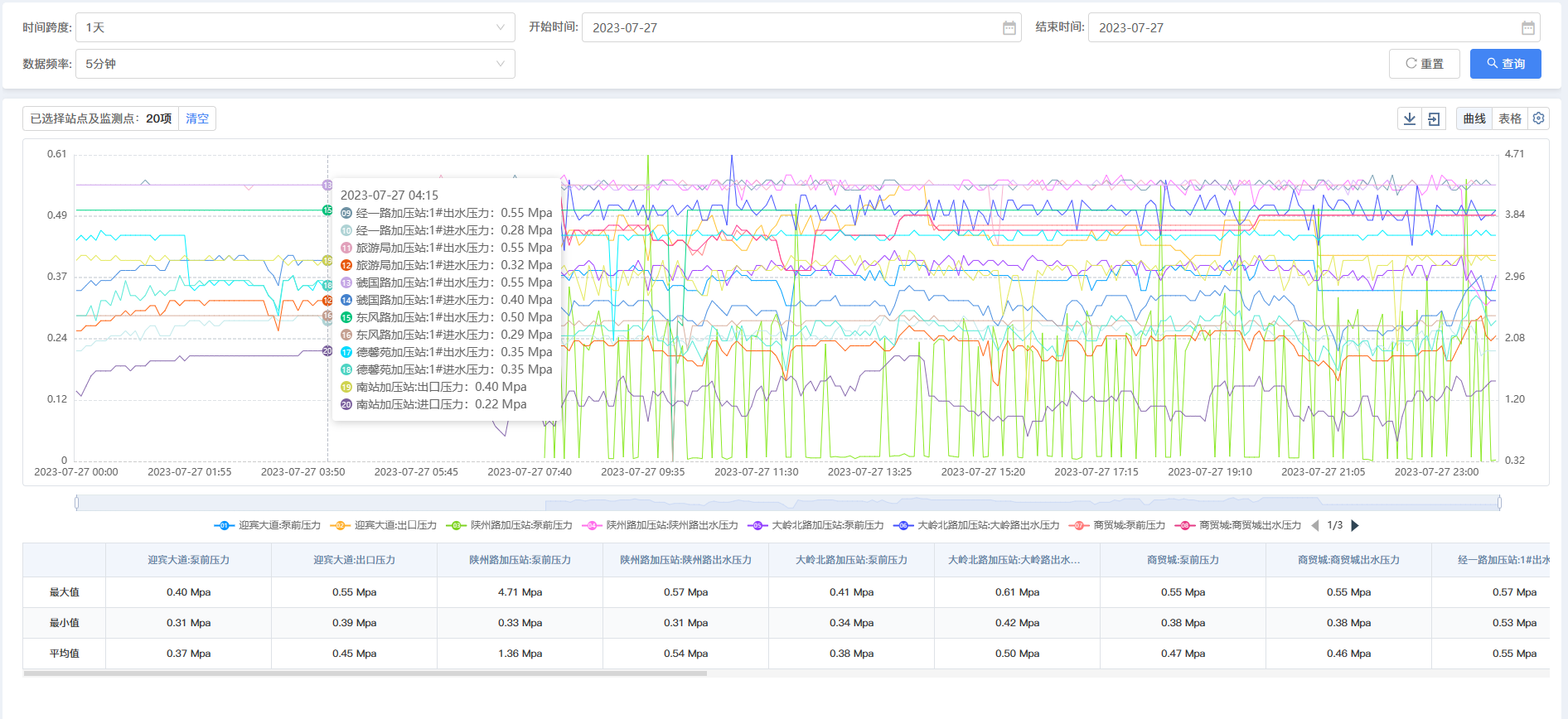Toggle 迎宾大道:泵前压力 series in legend
1568x719 pixels.
(268, 525)
